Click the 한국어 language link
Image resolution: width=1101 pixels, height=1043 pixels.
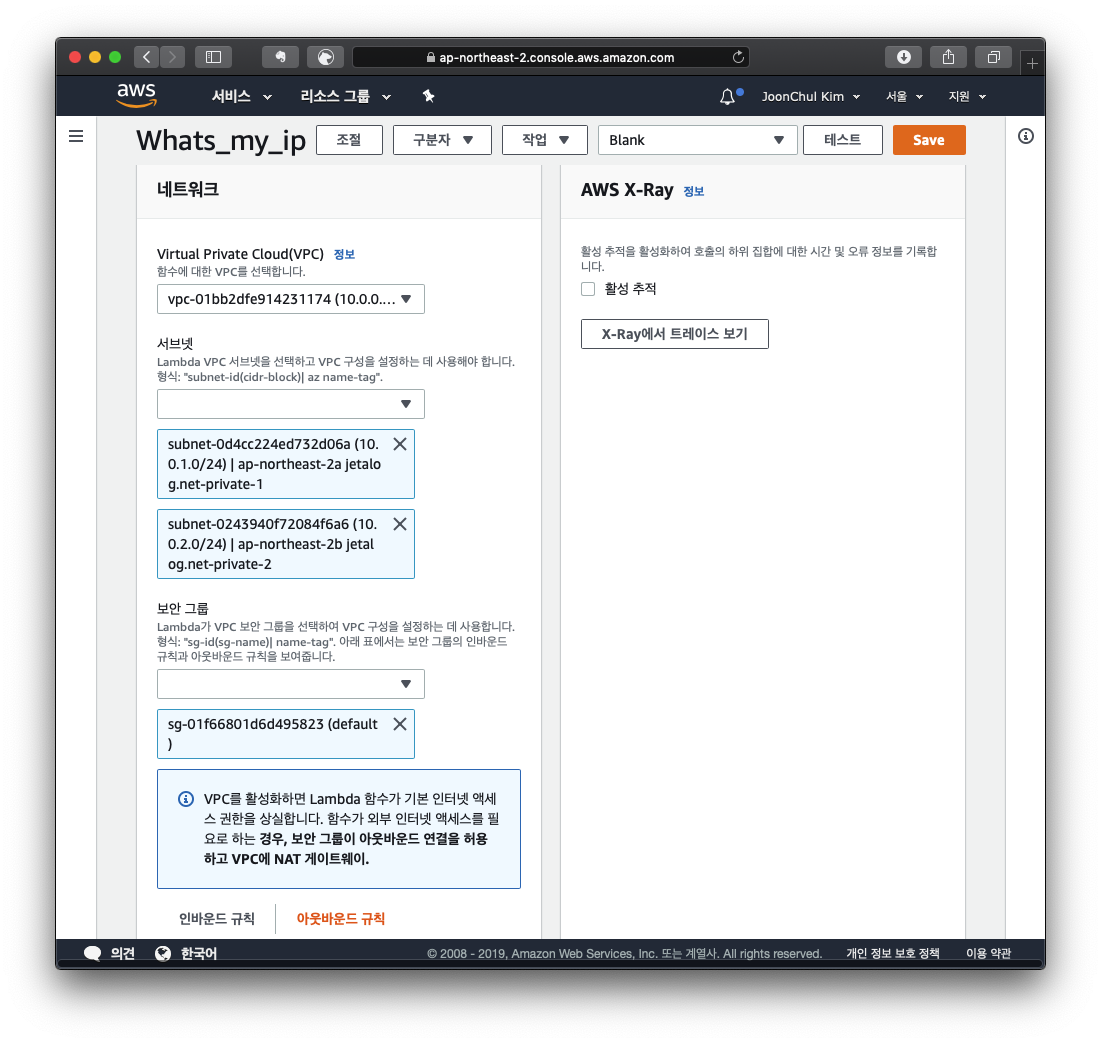click(x=199, y=953)
